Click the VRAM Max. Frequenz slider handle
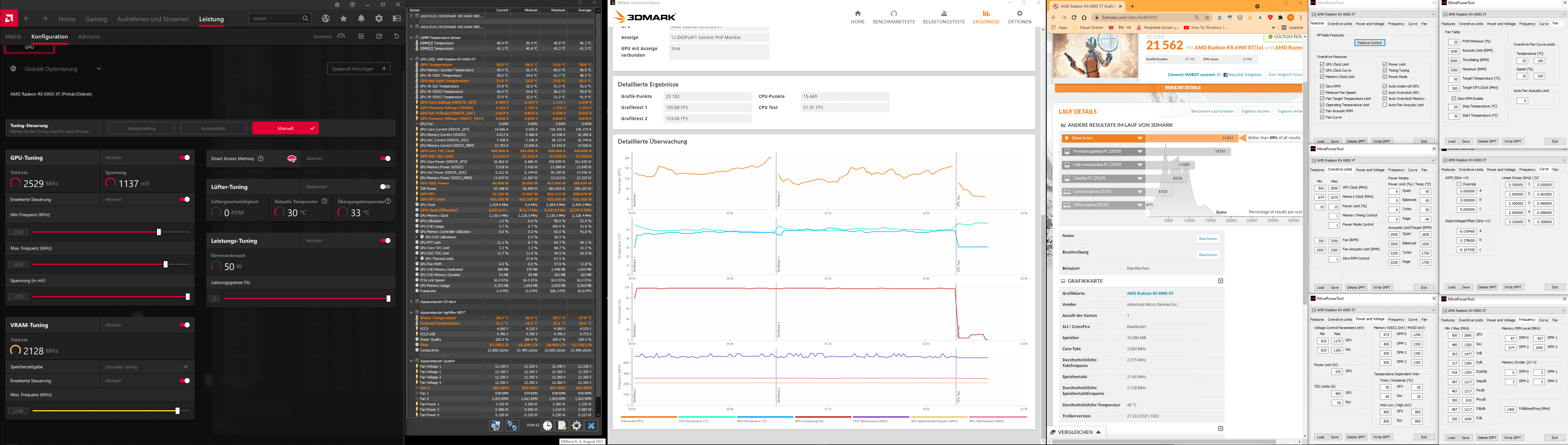 pos(177,411)
